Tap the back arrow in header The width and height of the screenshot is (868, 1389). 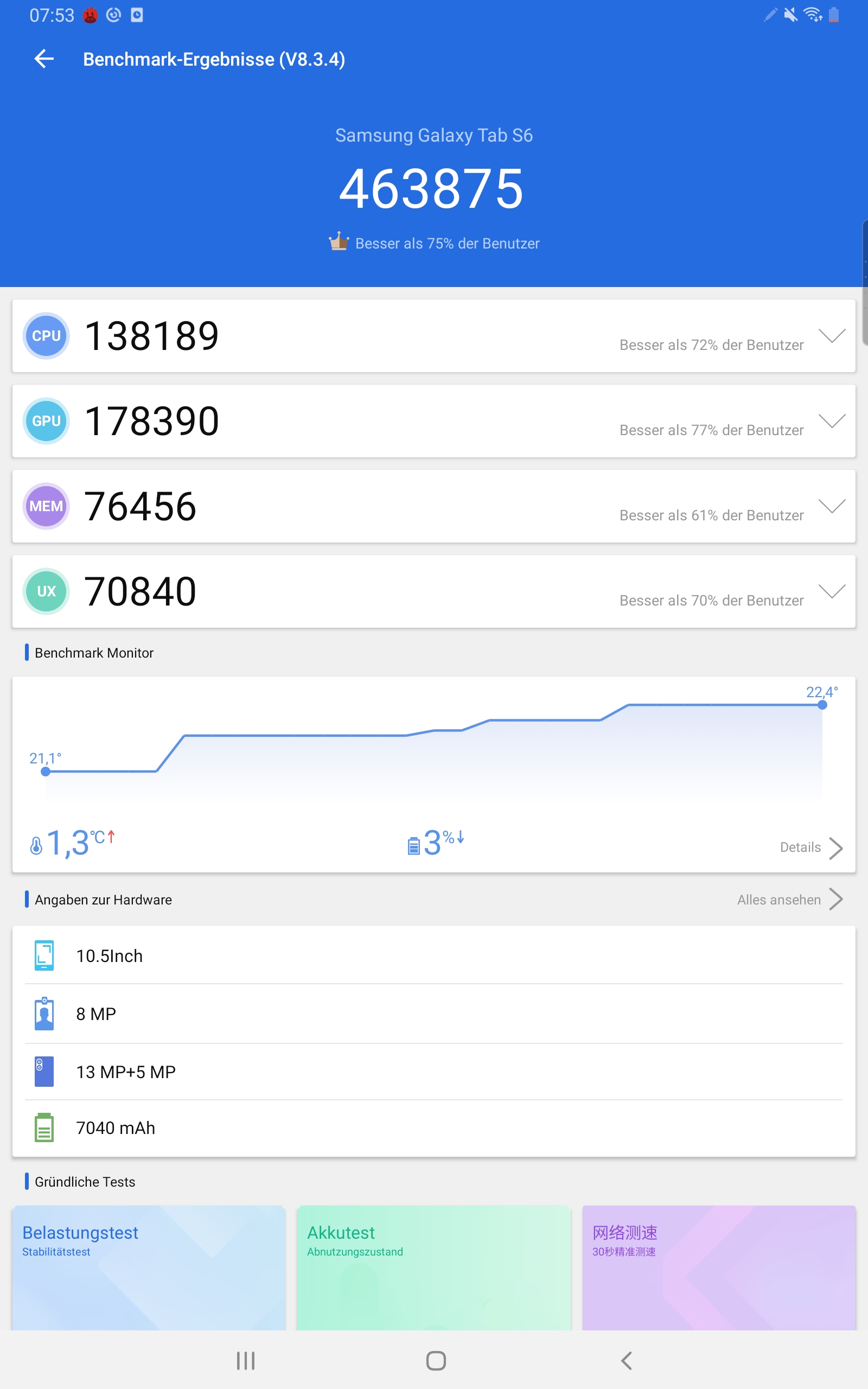point(44,59)
